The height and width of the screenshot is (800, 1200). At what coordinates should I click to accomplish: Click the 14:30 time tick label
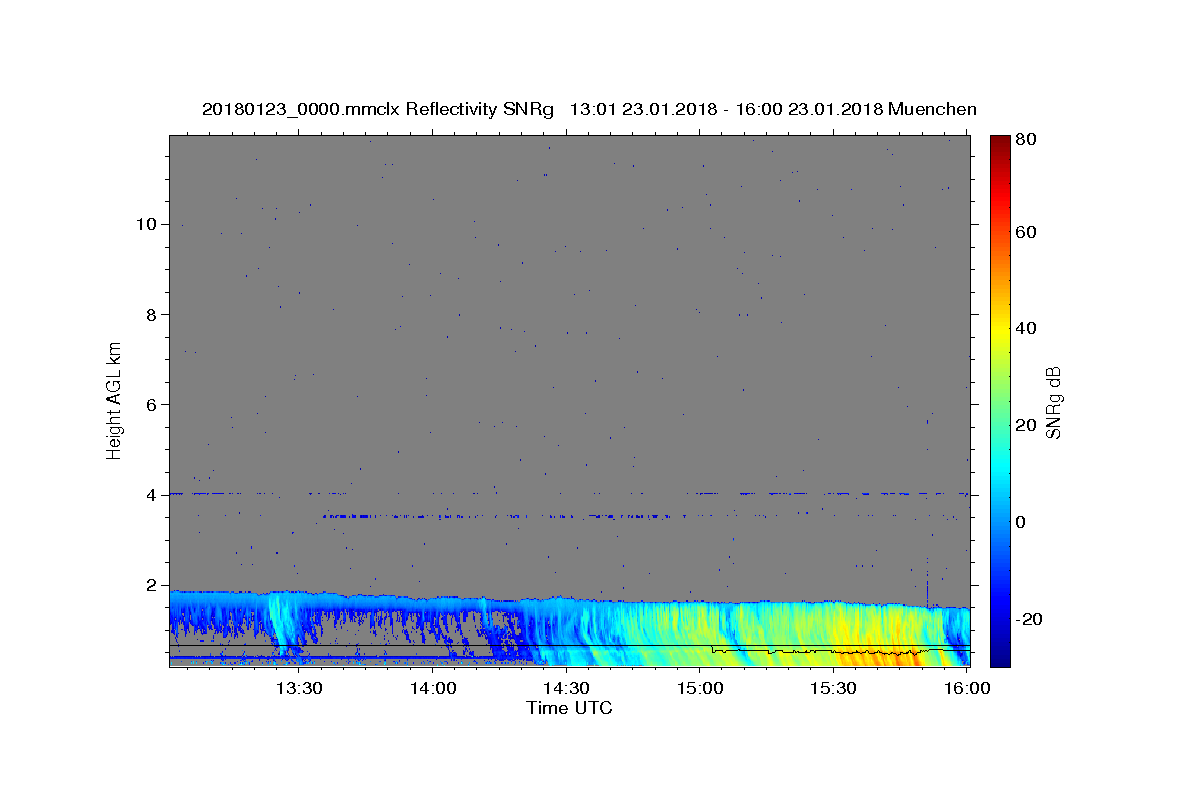(566, 688)
